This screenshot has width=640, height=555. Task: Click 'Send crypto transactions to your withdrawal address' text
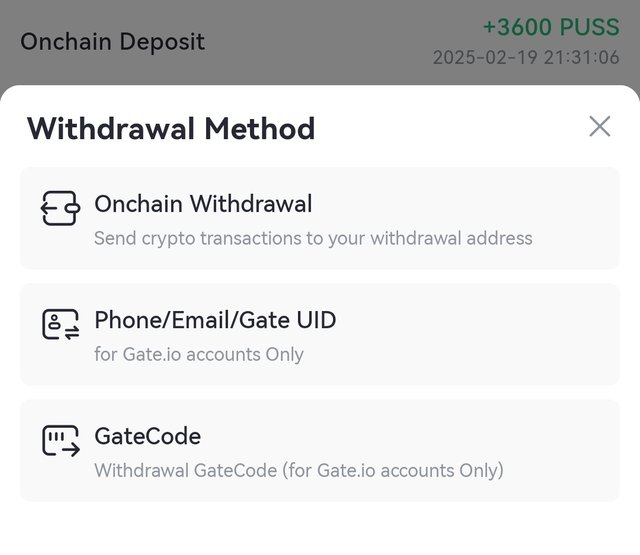click(x=313, y=238)
